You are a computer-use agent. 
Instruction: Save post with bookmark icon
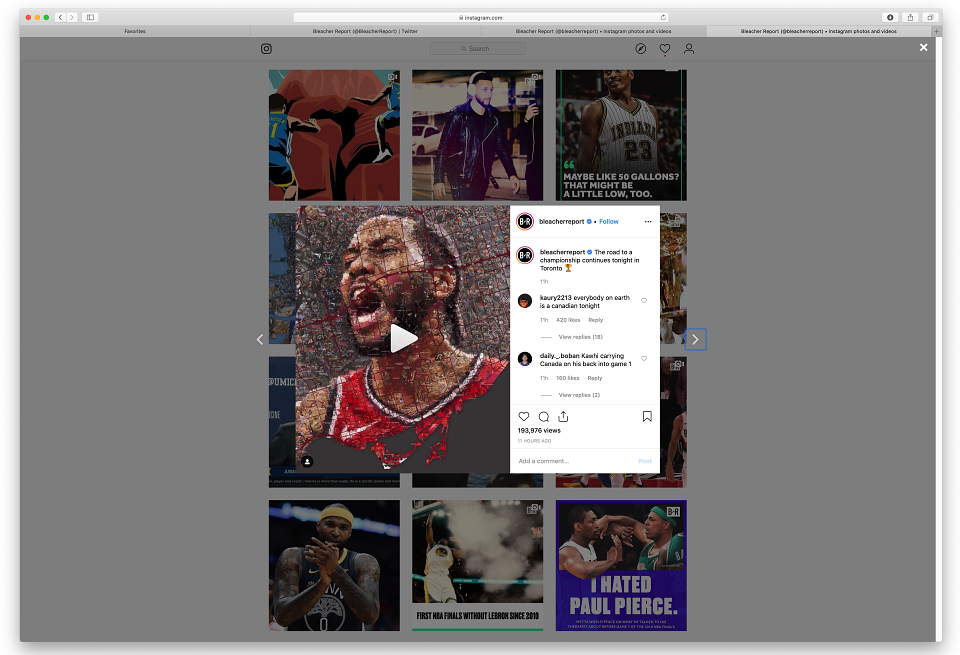point(647,417)
